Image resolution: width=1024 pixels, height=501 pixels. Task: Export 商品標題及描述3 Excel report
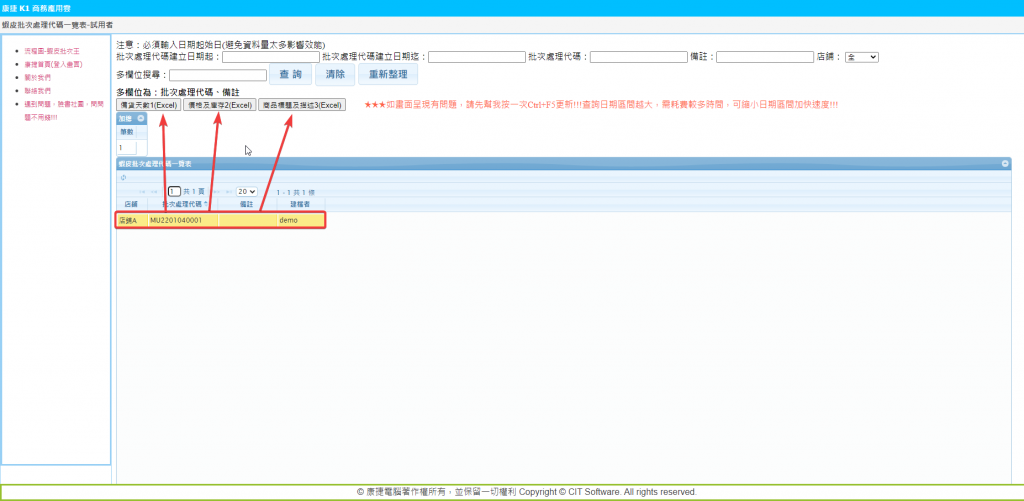[301, 105]
